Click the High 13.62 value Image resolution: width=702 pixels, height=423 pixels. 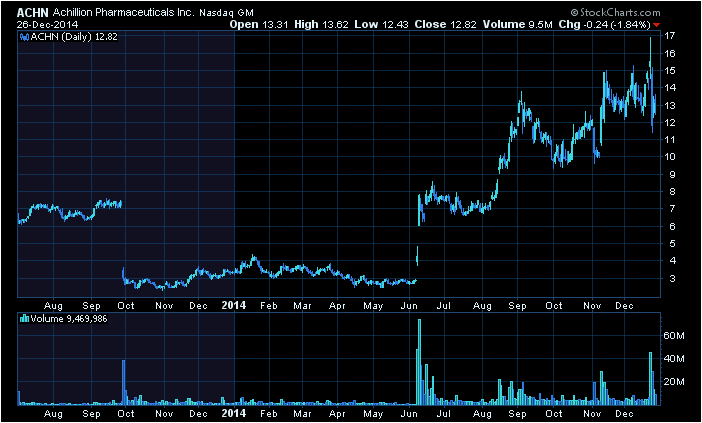[x=321, y=24]
